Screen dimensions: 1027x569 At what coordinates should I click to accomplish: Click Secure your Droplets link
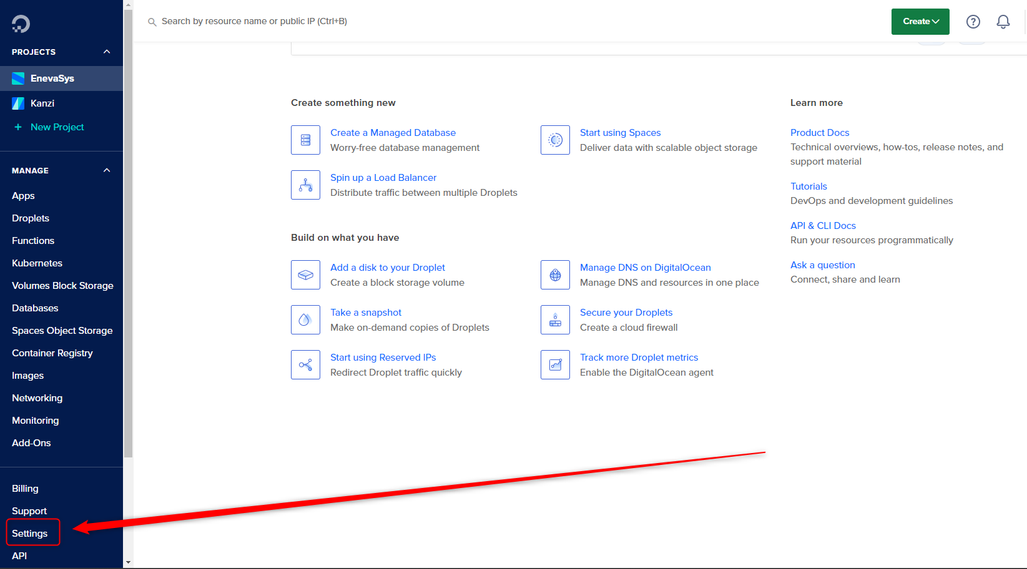(x=626, y=312)
